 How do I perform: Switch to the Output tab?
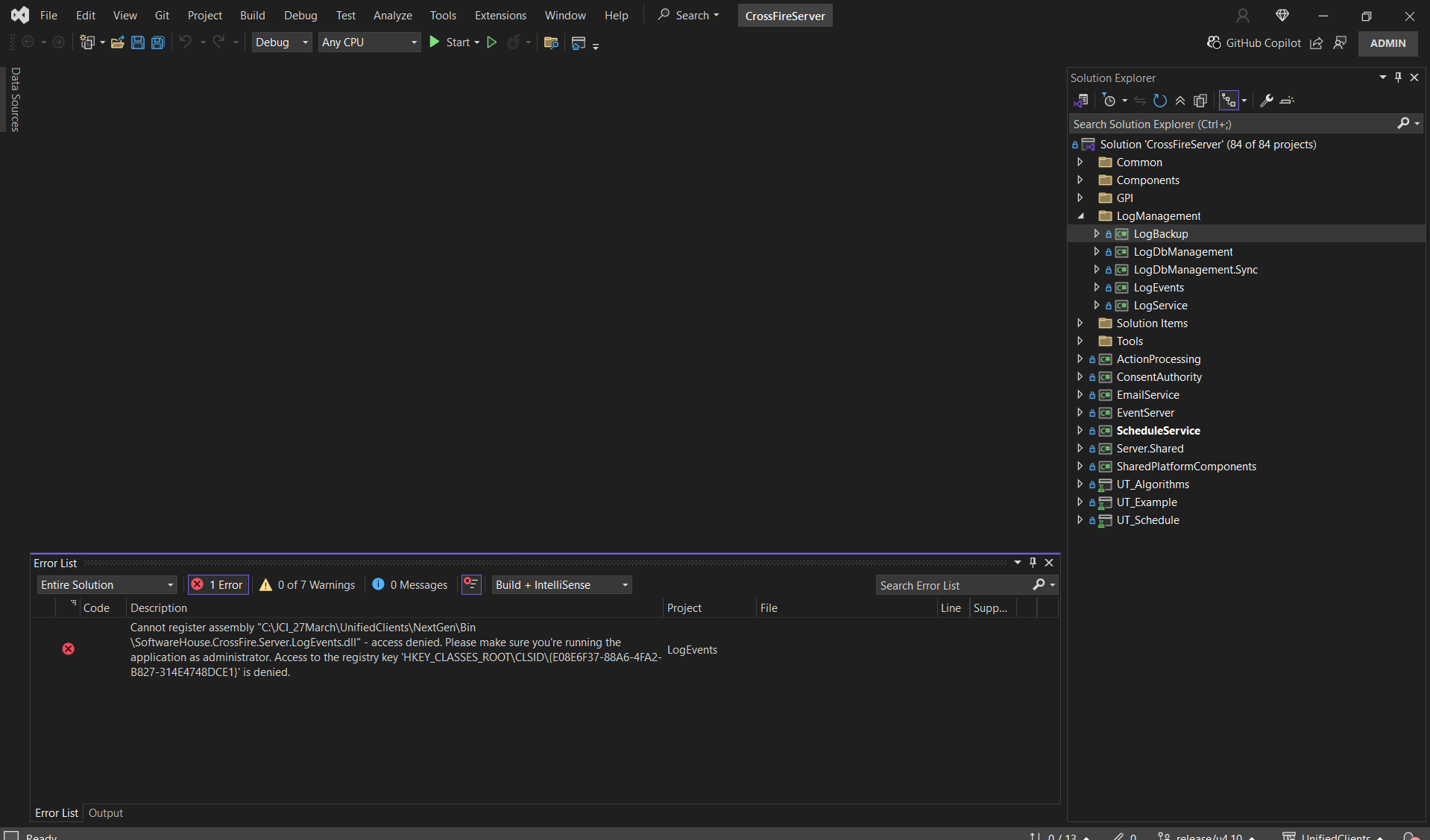pos(106,813)
